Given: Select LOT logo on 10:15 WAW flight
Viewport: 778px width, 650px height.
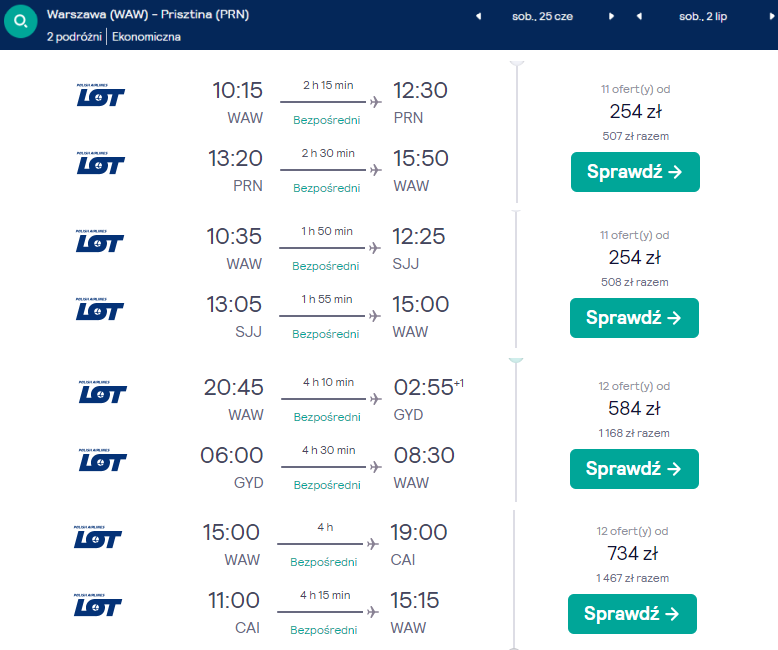Looking at the screenshot, I should pyautogui.click(x=100, y=95).
